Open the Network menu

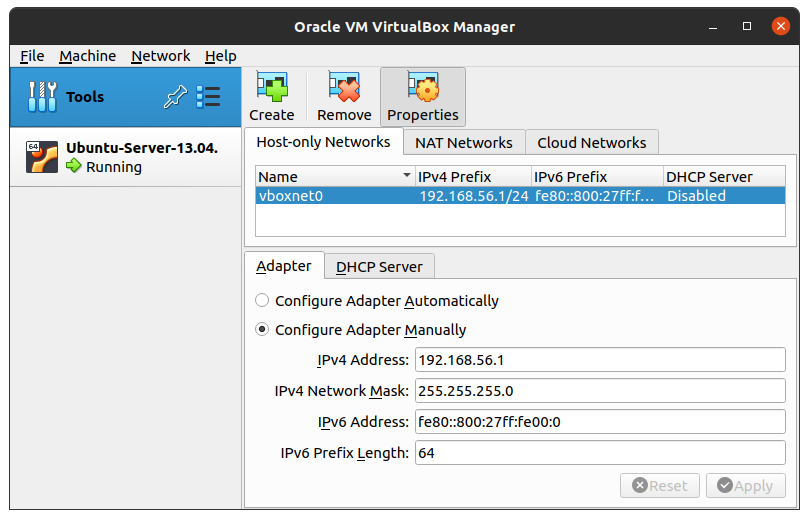[x=160, y=56]
